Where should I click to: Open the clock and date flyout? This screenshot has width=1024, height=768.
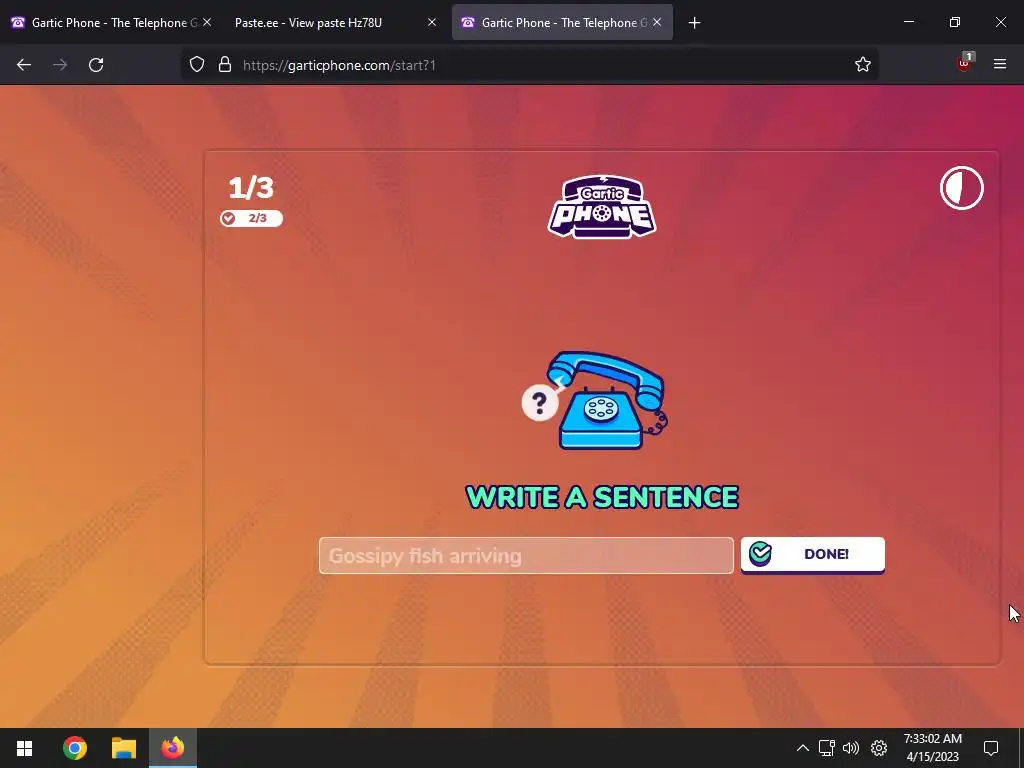[x=933, y=748]
